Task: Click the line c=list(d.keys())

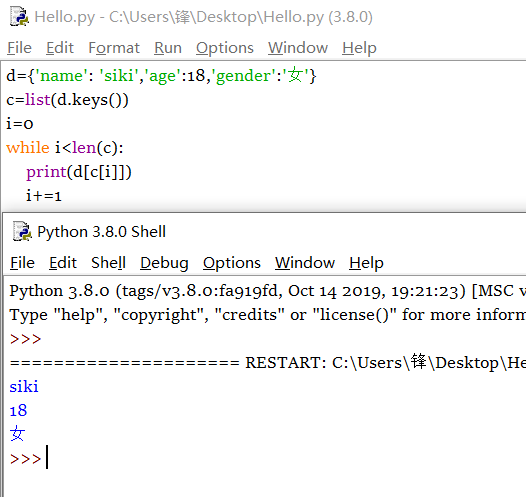Action: click(67, 100)
